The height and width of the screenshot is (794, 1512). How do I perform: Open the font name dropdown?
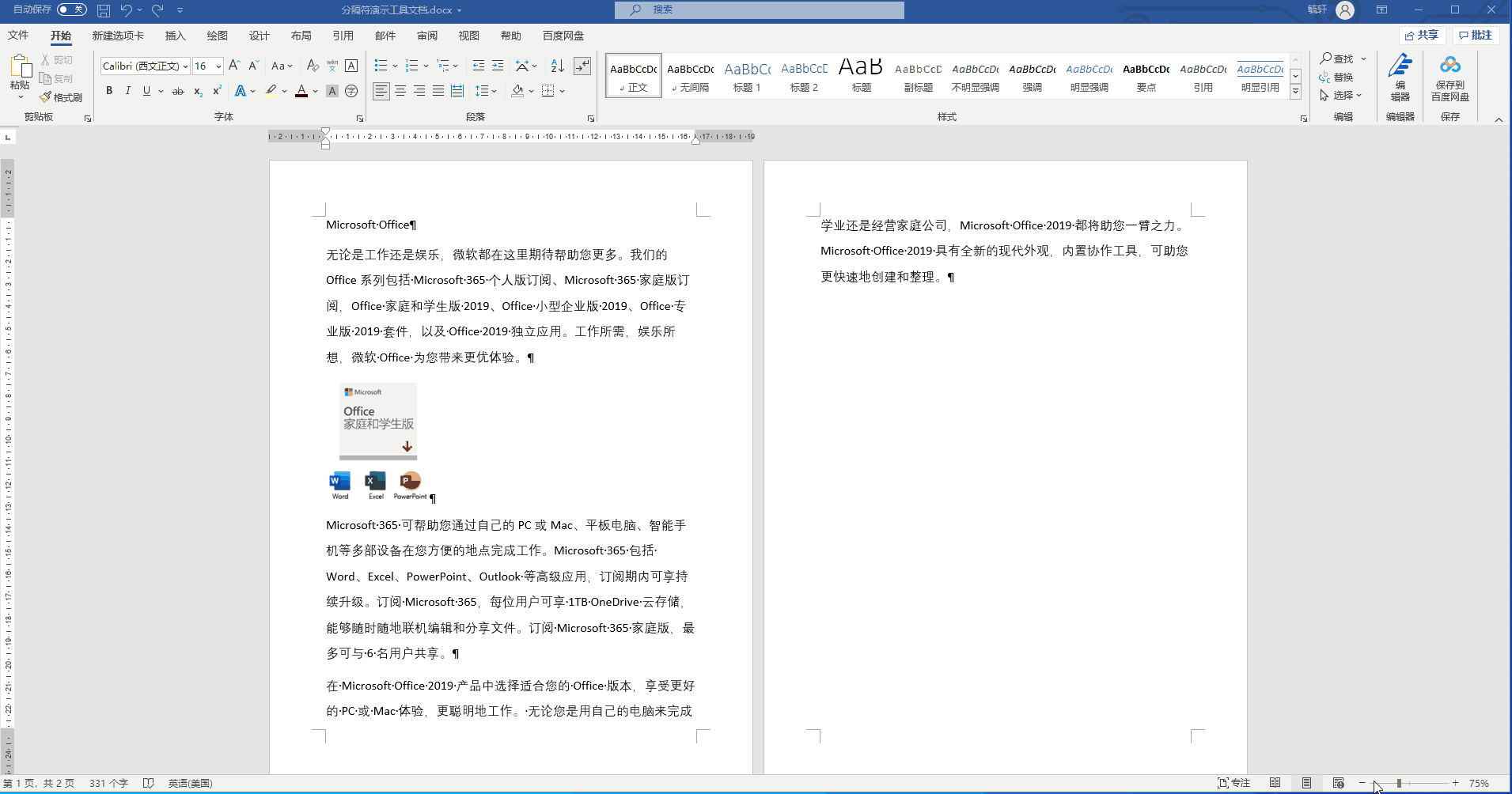coord(185,66)
